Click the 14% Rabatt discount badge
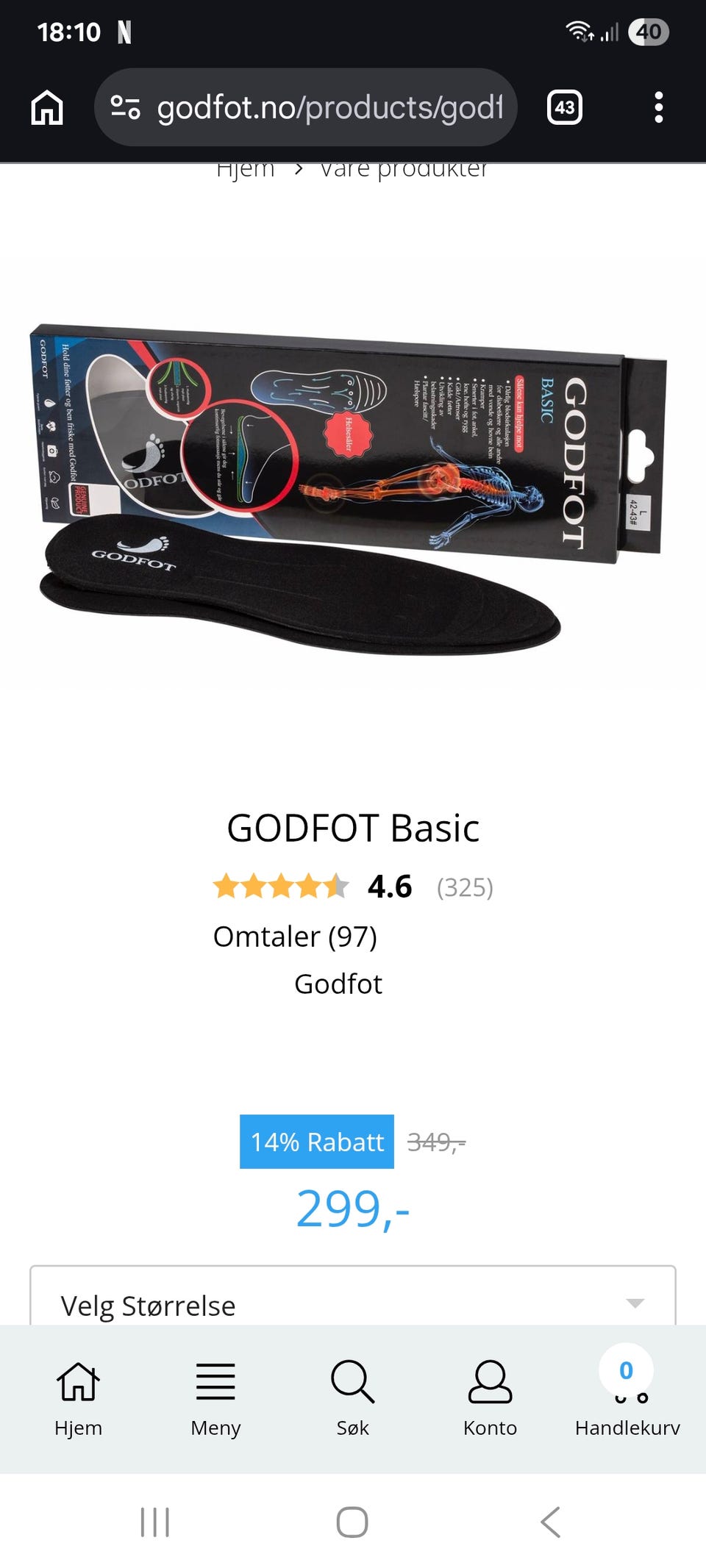Image resolution: width=706 pixels, height=1568 pixels. click(x=317, y=1142)
